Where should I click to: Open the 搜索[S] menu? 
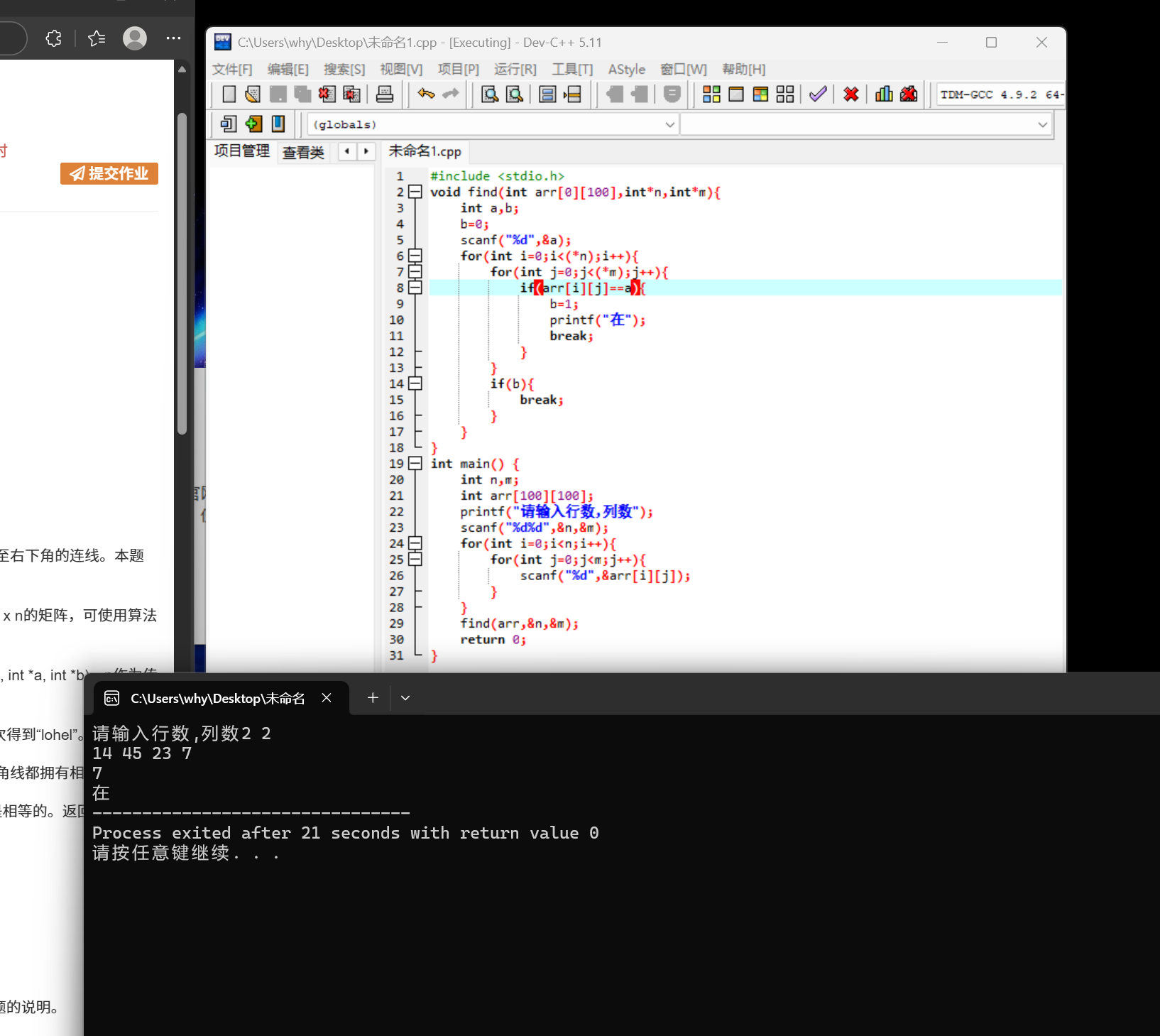click(344, 69)
